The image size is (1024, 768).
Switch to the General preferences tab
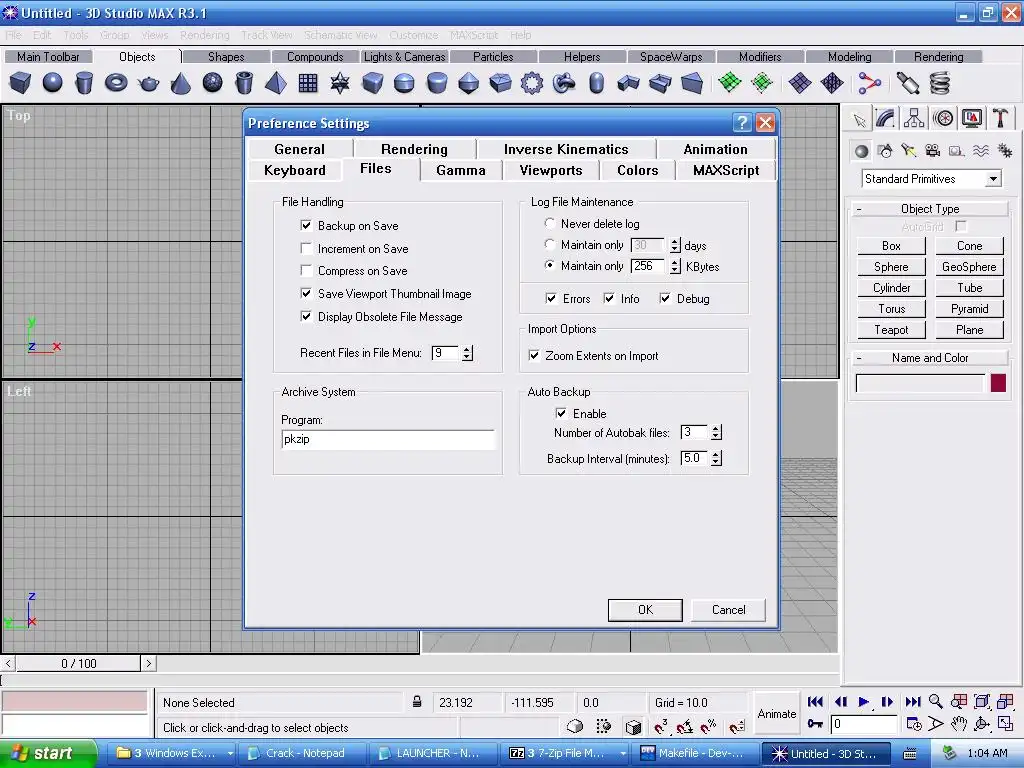pyautogui.click(x=300, y=149)
